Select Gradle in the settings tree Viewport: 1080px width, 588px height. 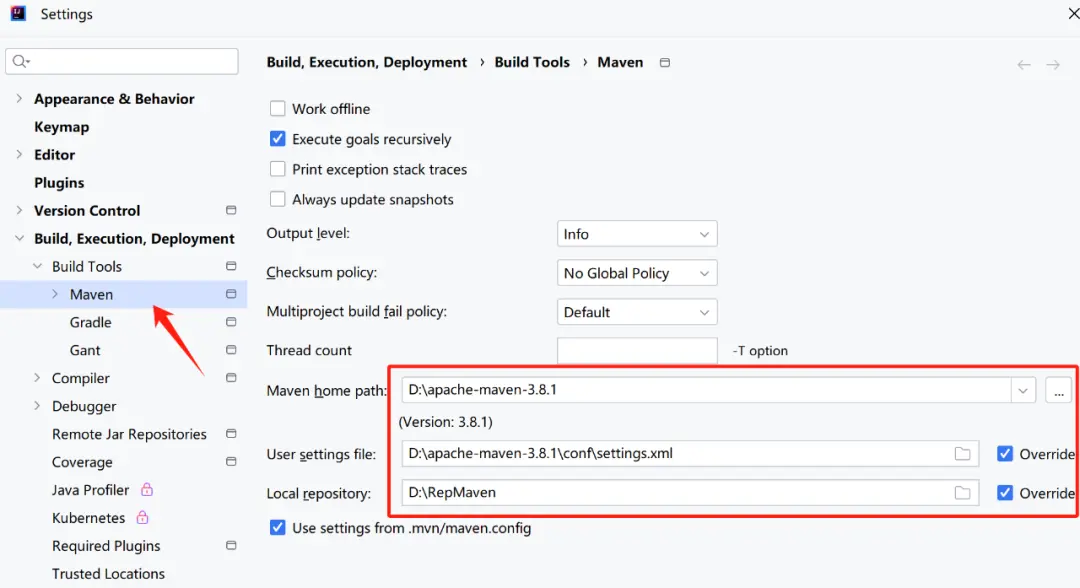pos(91,322)
